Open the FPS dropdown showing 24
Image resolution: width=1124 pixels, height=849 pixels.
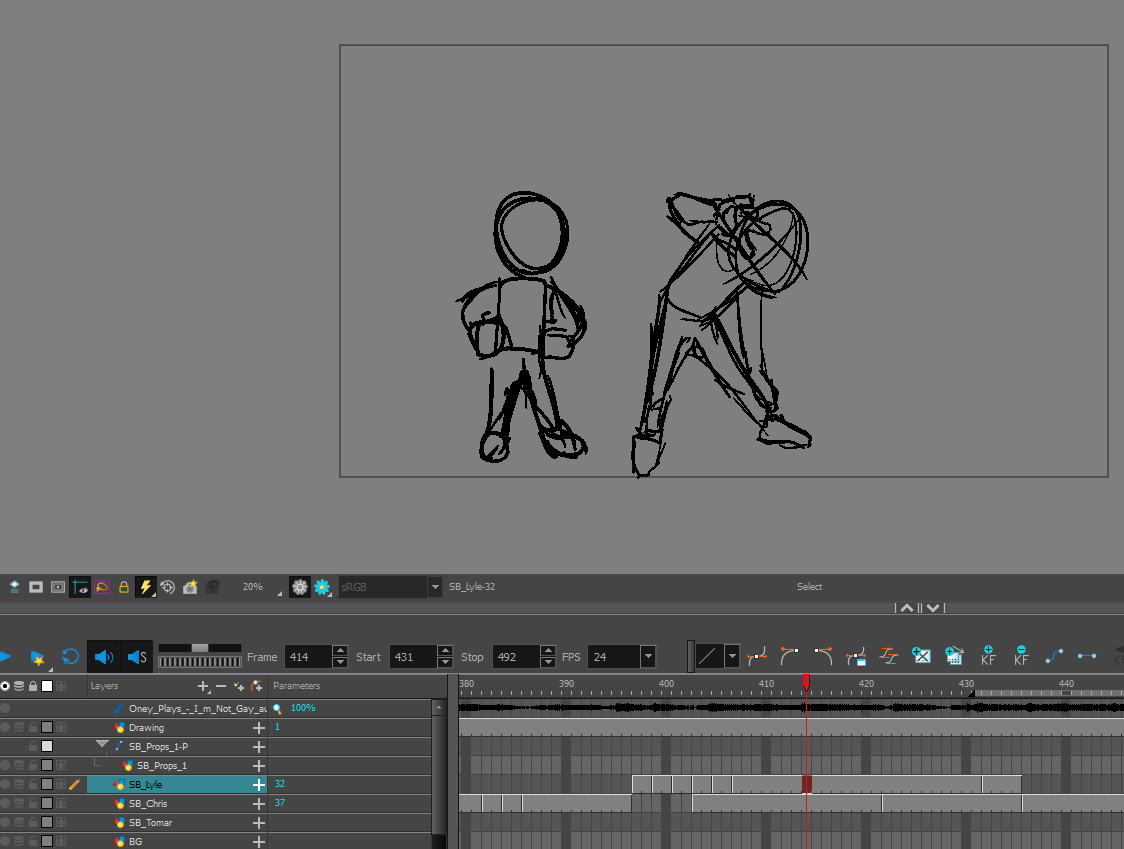point(647,657)
